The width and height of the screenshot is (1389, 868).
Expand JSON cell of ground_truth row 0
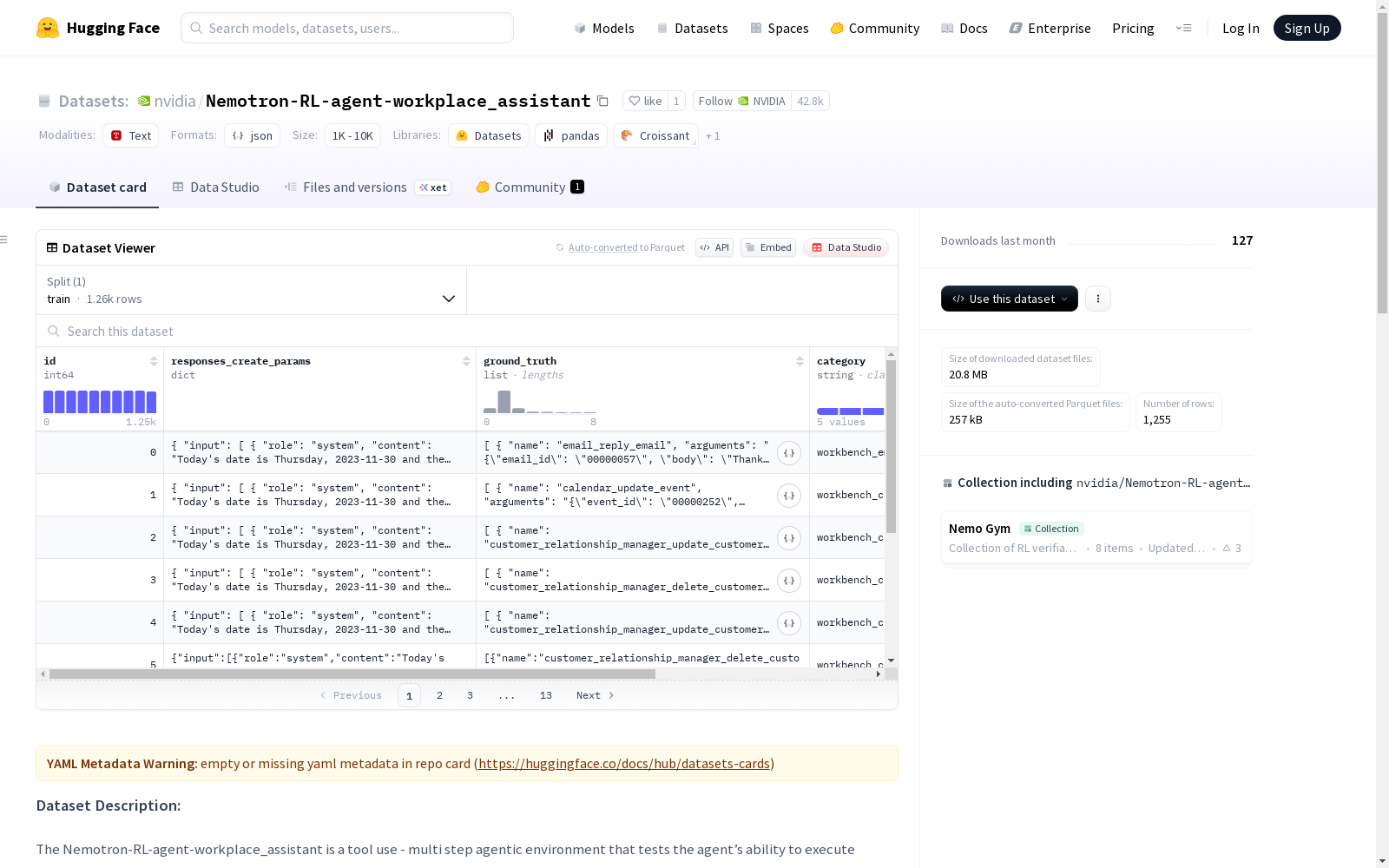788,453
